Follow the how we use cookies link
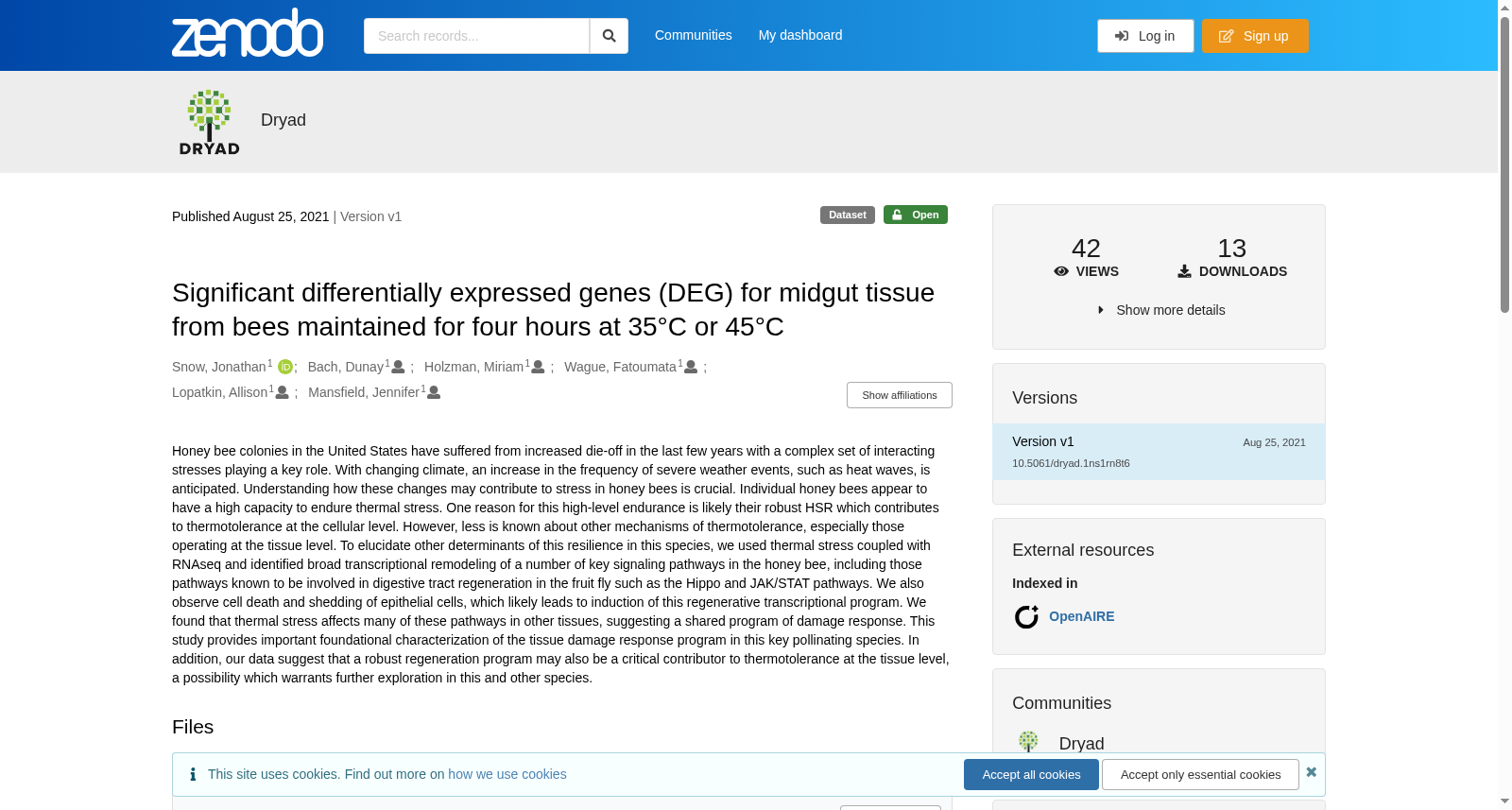The image size is (1512, 810). pyautogui.click(x=507, y=774)
